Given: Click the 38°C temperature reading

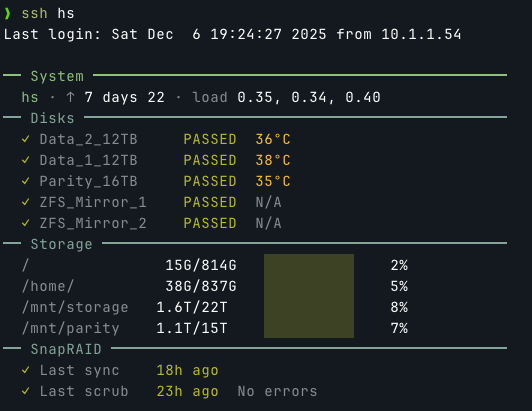Looking at the screenshot, I should coord(273,161).
